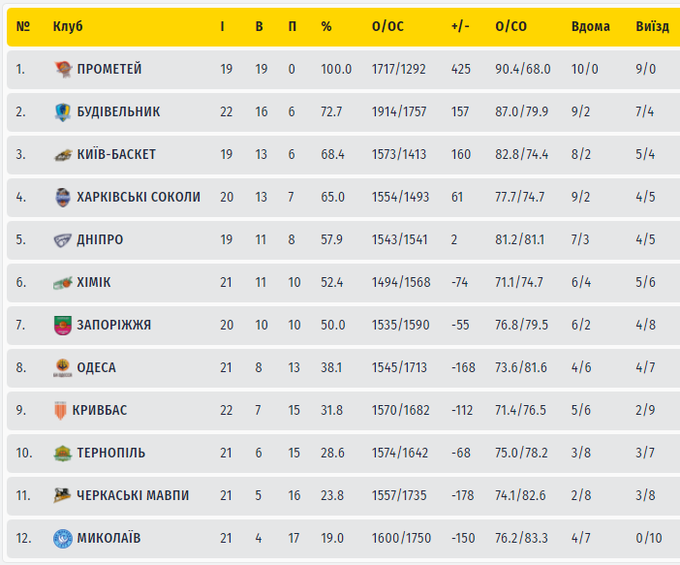Click the МИКОЛАЇВ team name link
680x565 pixels.
tap(108, 538)
